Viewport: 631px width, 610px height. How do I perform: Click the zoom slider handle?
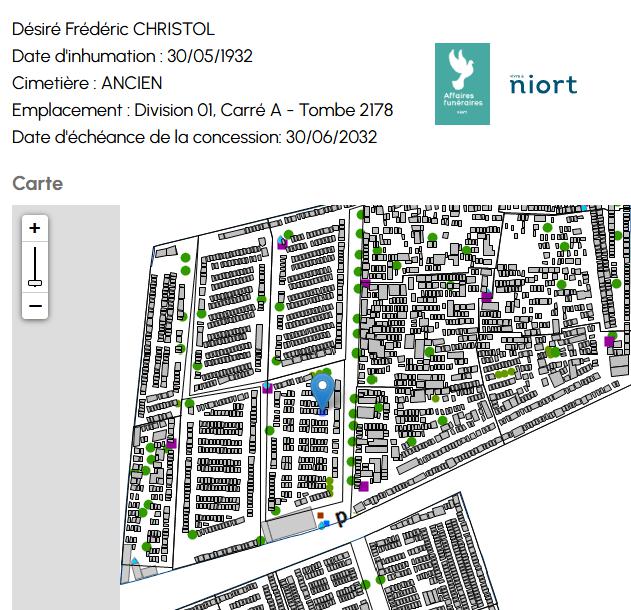[35, 283]
